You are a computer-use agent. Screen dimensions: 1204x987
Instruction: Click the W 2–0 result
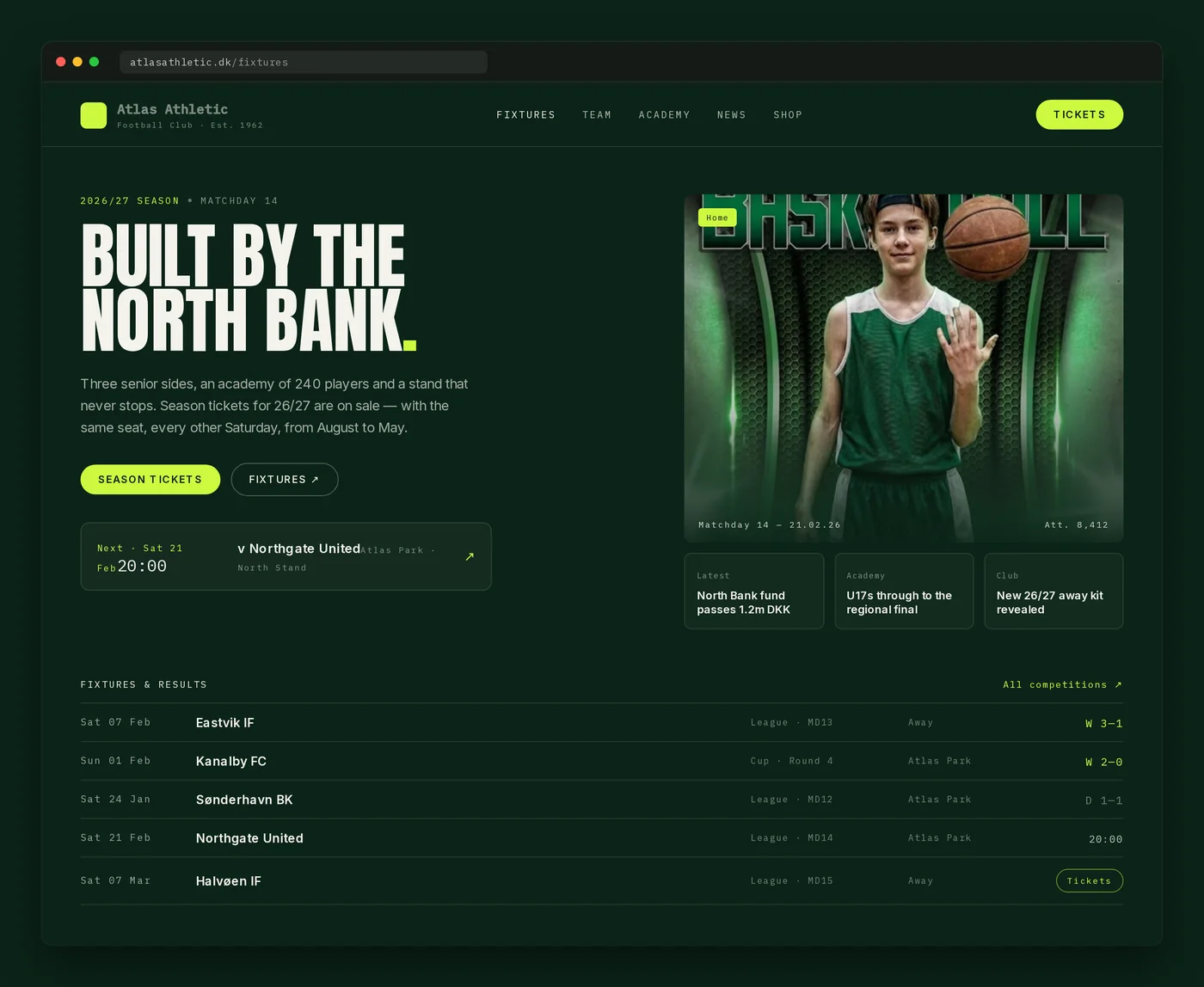tap(1103, 763)
